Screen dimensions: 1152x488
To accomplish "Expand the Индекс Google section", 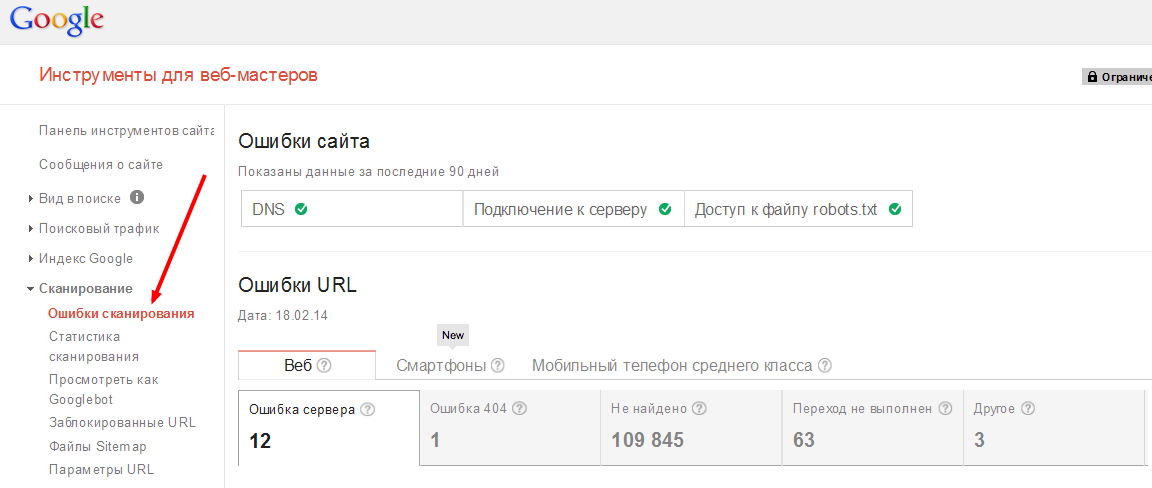I will click(30, 259).
